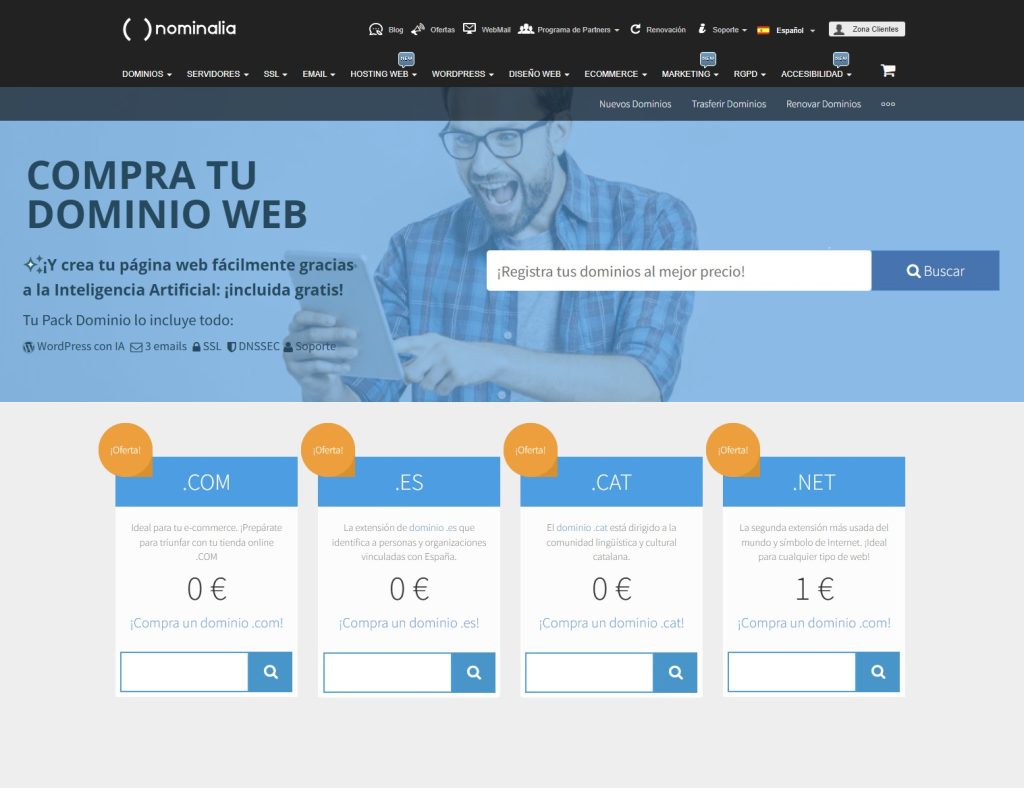The width and height of the screenshot is (1024, 788).
Task: Open the ECOMMERCE menu
Action: click(x=615, y=74)
